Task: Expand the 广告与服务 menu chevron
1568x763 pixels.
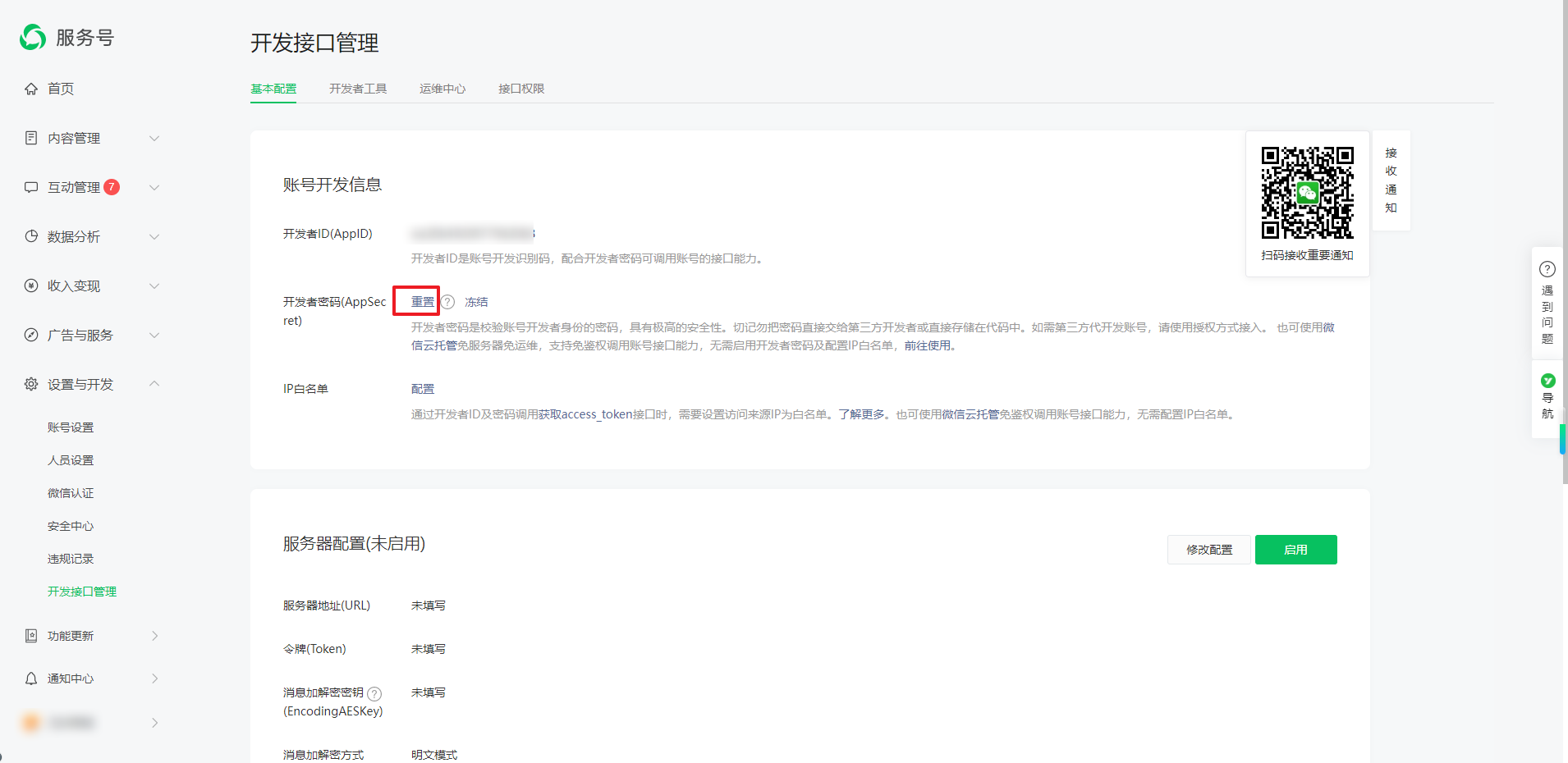Action: tap(154, 335)
